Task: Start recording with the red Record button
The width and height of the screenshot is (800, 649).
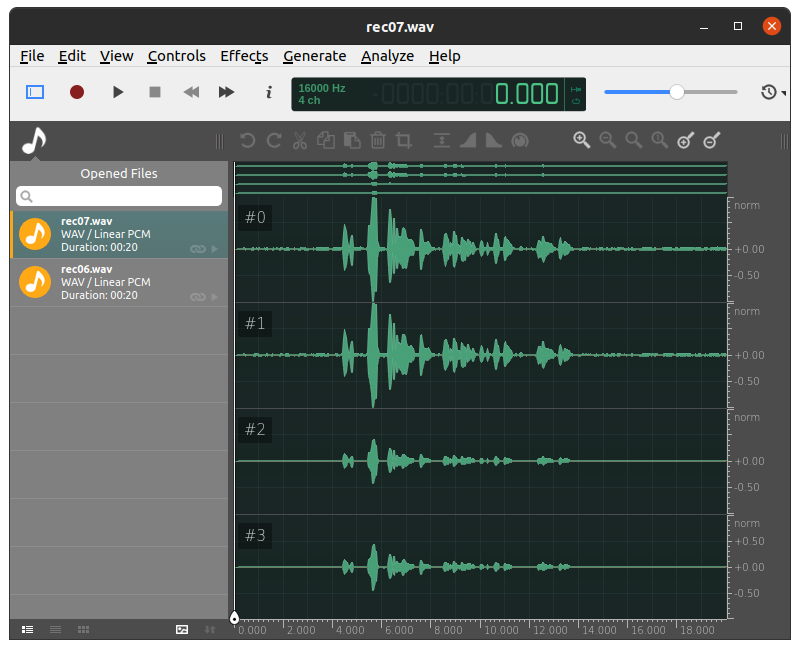Action: (77, 92)
